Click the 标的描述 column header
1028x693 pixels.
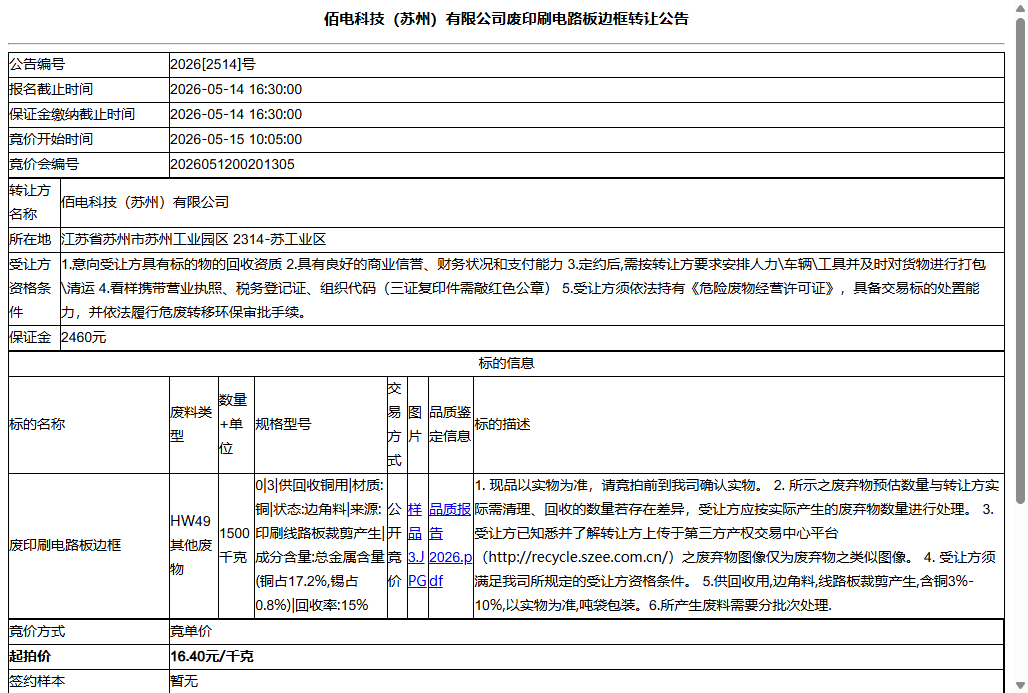click(x=739, y=424)
